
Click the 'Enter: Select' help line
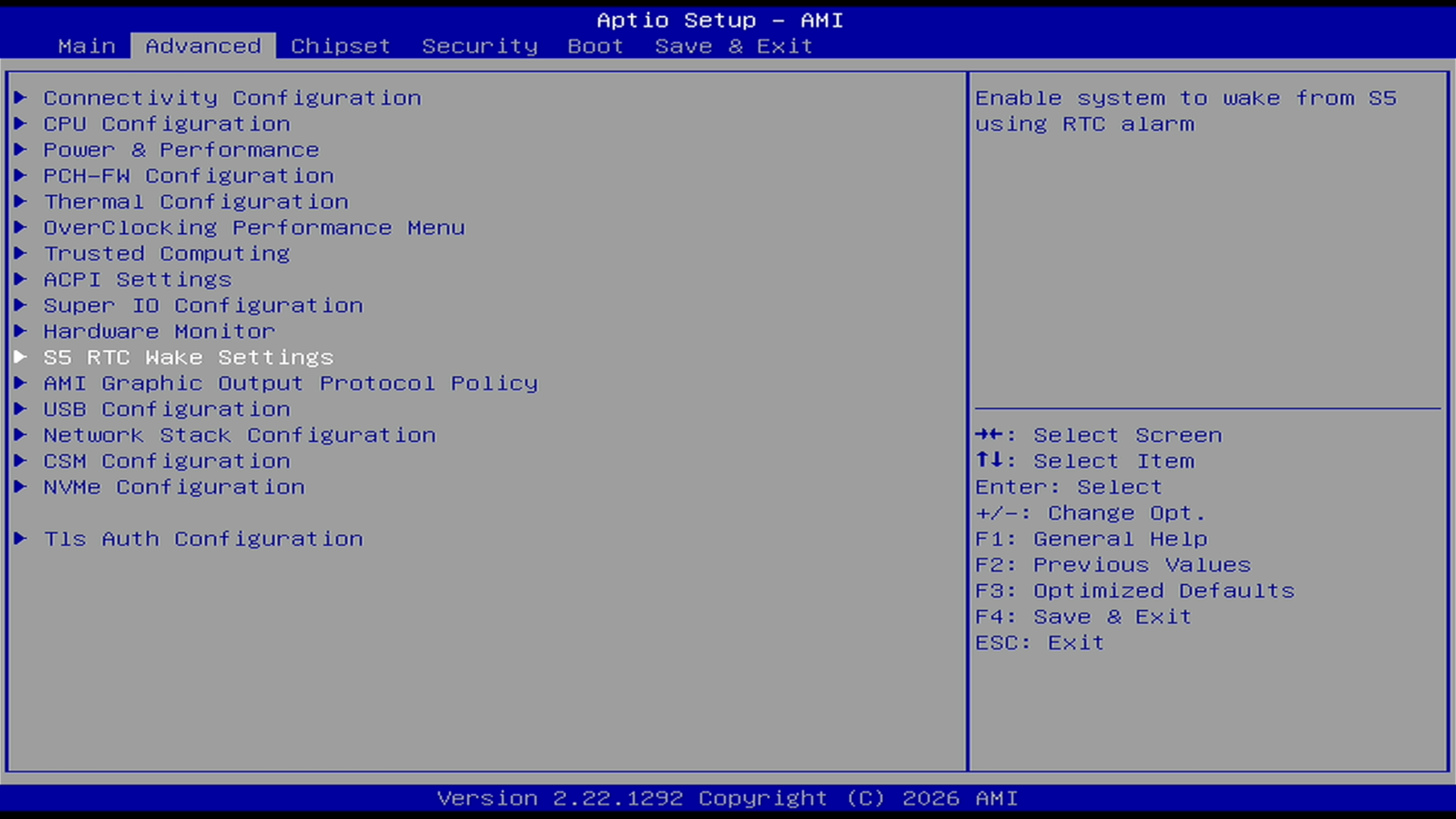point(1069,487)
